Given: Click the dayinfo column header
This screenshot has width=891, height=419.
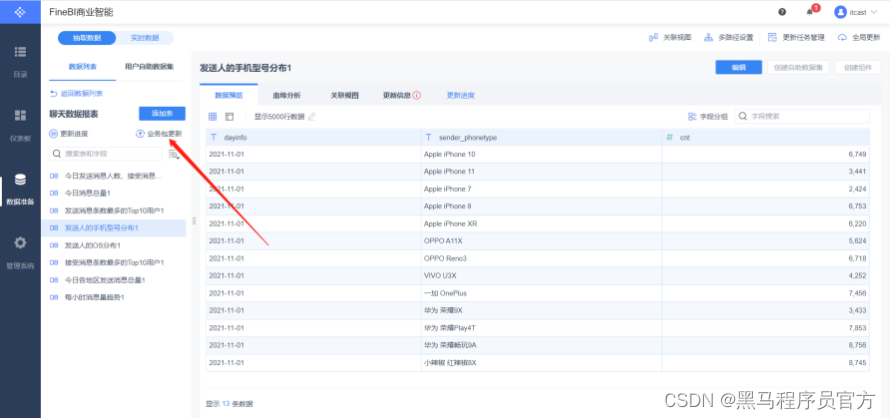Looking at the screenshot, I should coord(313,138).
